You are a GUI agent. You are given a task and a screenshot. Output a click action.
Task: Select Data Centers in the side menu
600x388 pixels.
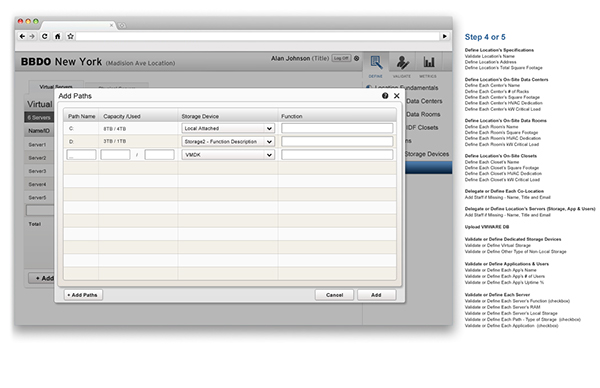[x=424, y=101]
